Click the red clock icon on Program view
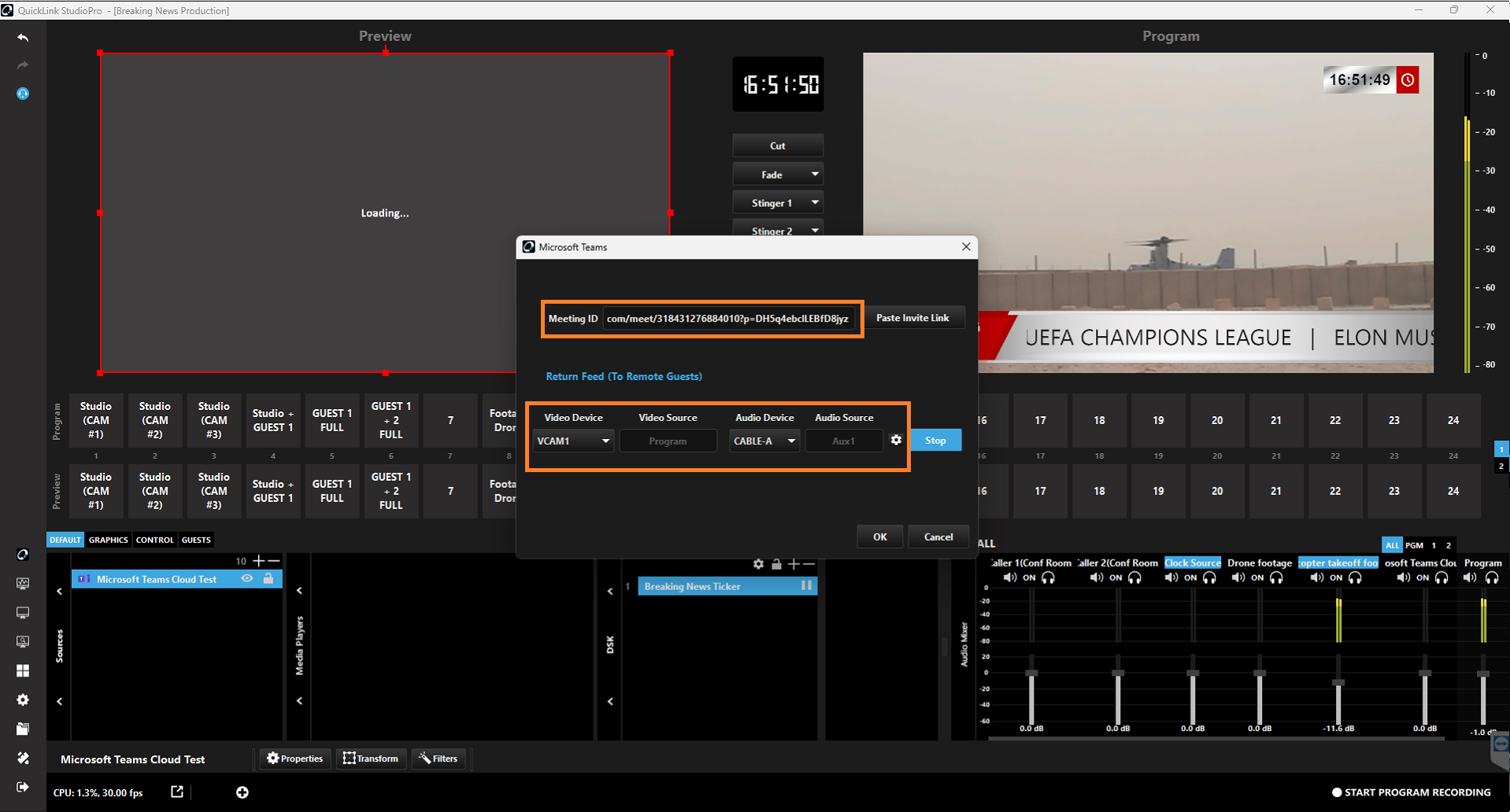1510x812 pixels. pyautogui.click(x=1408, y=79)
